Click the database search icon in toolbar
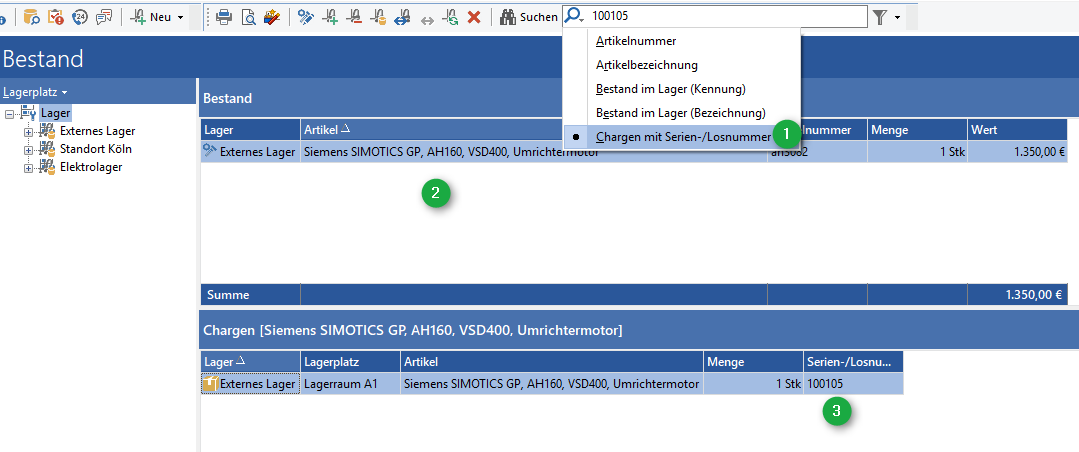The width and height of the screenshot is (1079, 452). coord(32,17)
